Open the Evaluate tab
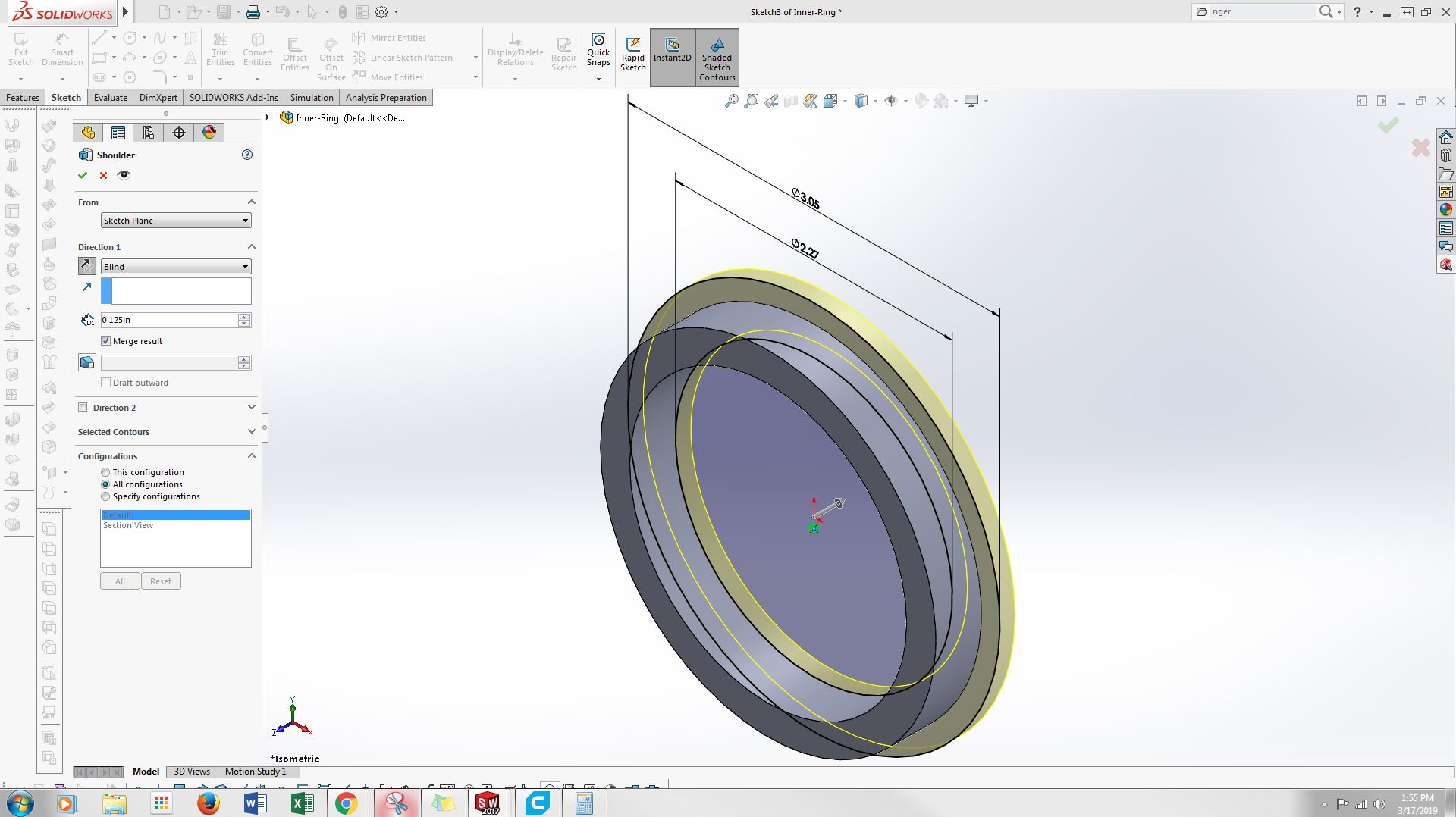The width and height of the screenshot is (1456, 817). point(111,98)
